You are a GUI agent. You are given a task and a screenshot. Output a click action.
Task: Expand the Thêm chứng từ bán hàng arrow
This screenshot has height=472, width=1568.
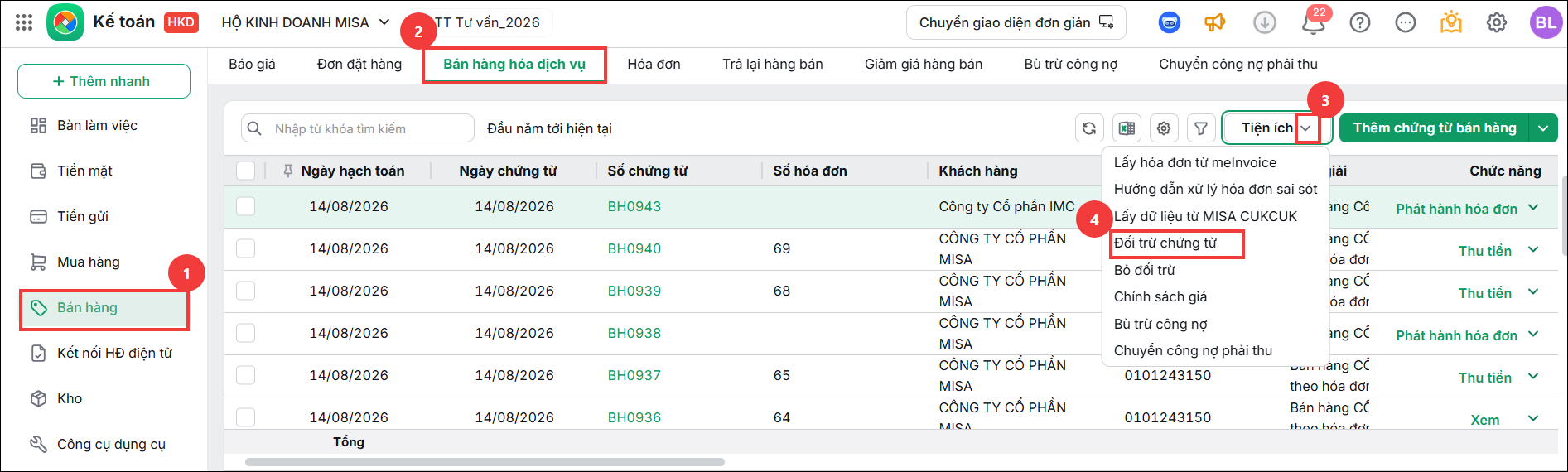point(1543,128)
